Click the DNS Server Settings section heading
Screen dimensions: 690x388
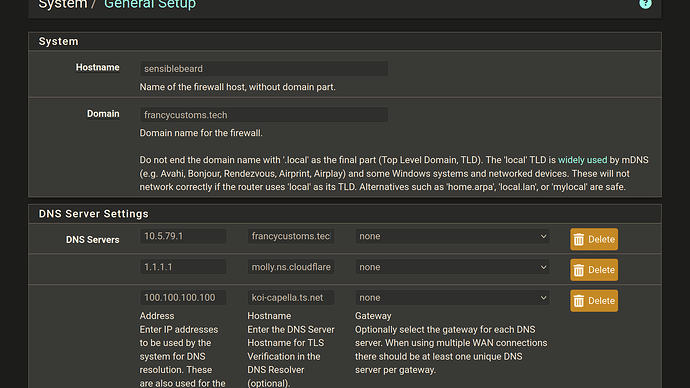(94, 214)
